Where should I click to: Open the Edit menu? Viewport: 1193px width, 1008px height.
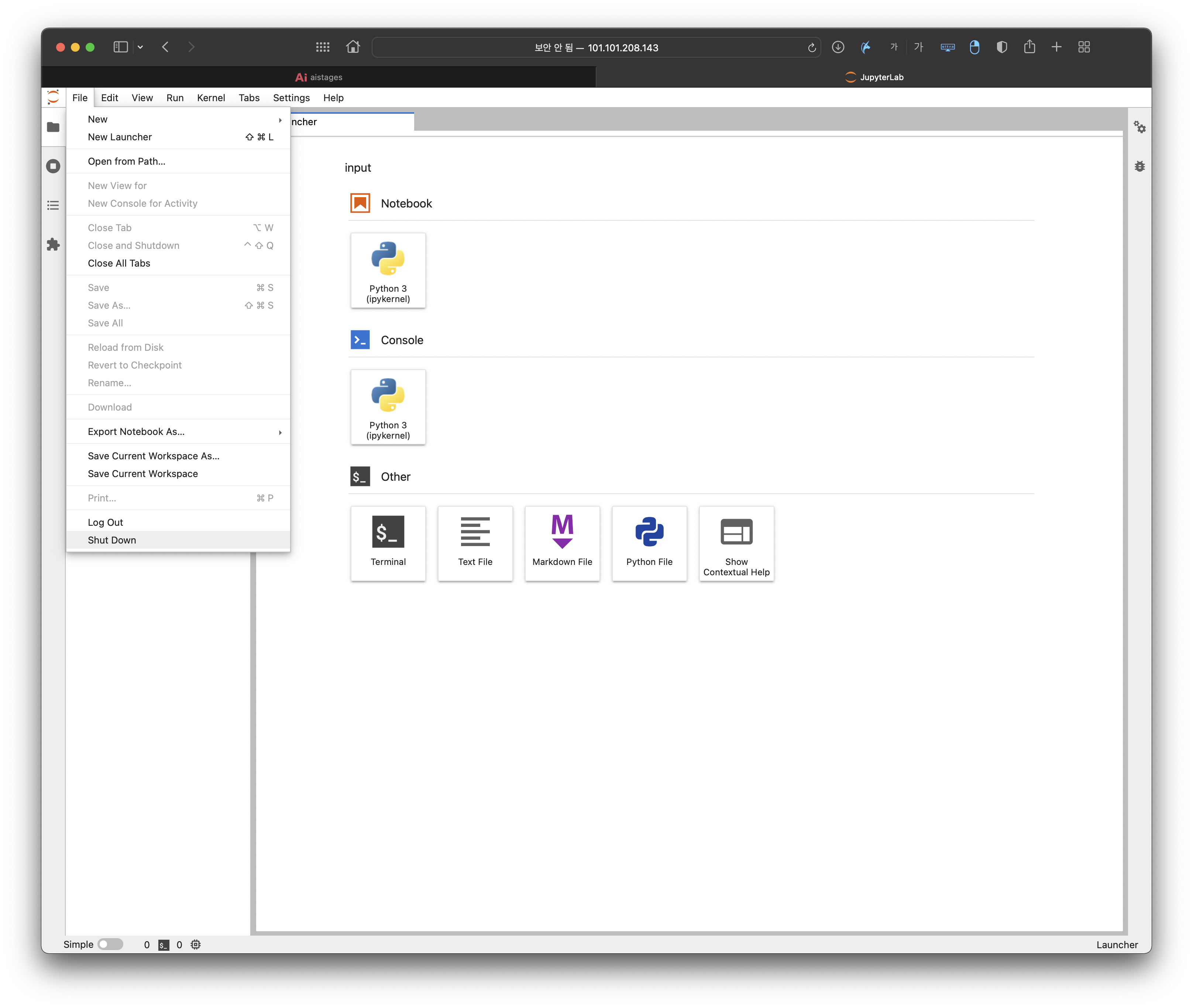coord(110,98)
